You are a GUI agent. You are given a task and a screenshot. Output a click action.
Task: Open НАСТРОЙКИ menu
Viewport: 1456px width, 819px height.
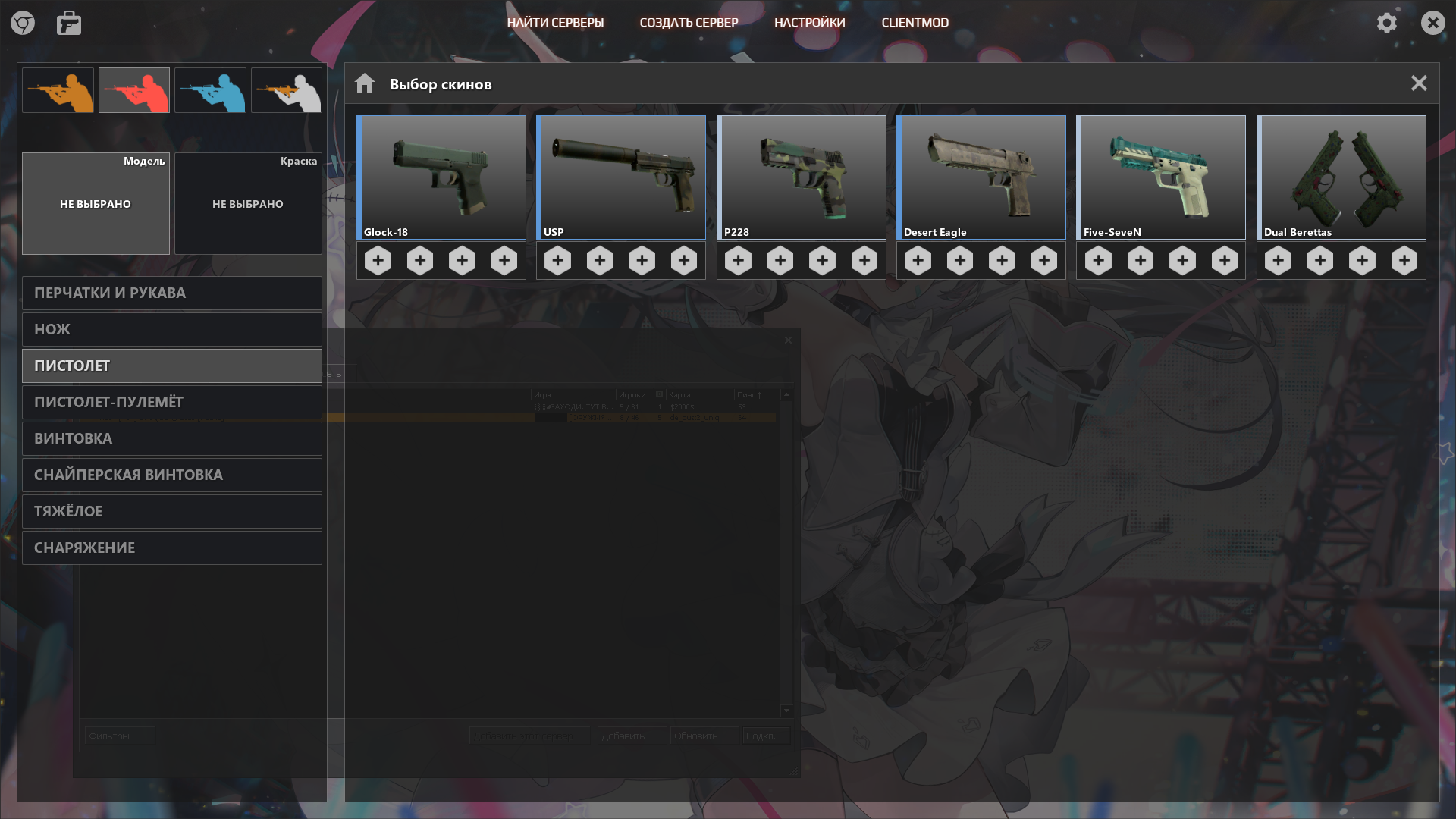810,23
